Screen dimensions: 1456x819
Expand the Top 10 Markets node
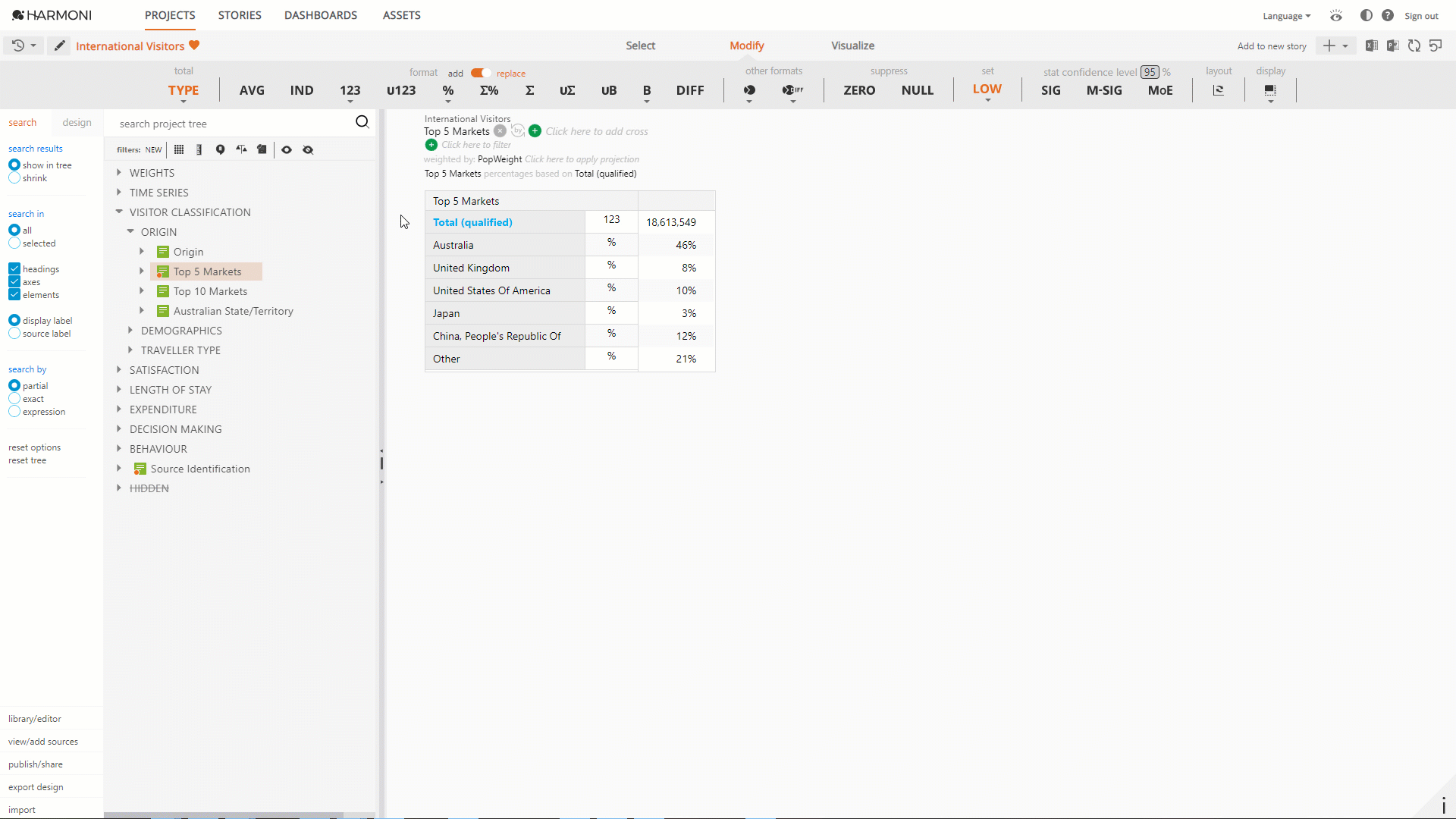pyautogui.click(x=141, y=291)
